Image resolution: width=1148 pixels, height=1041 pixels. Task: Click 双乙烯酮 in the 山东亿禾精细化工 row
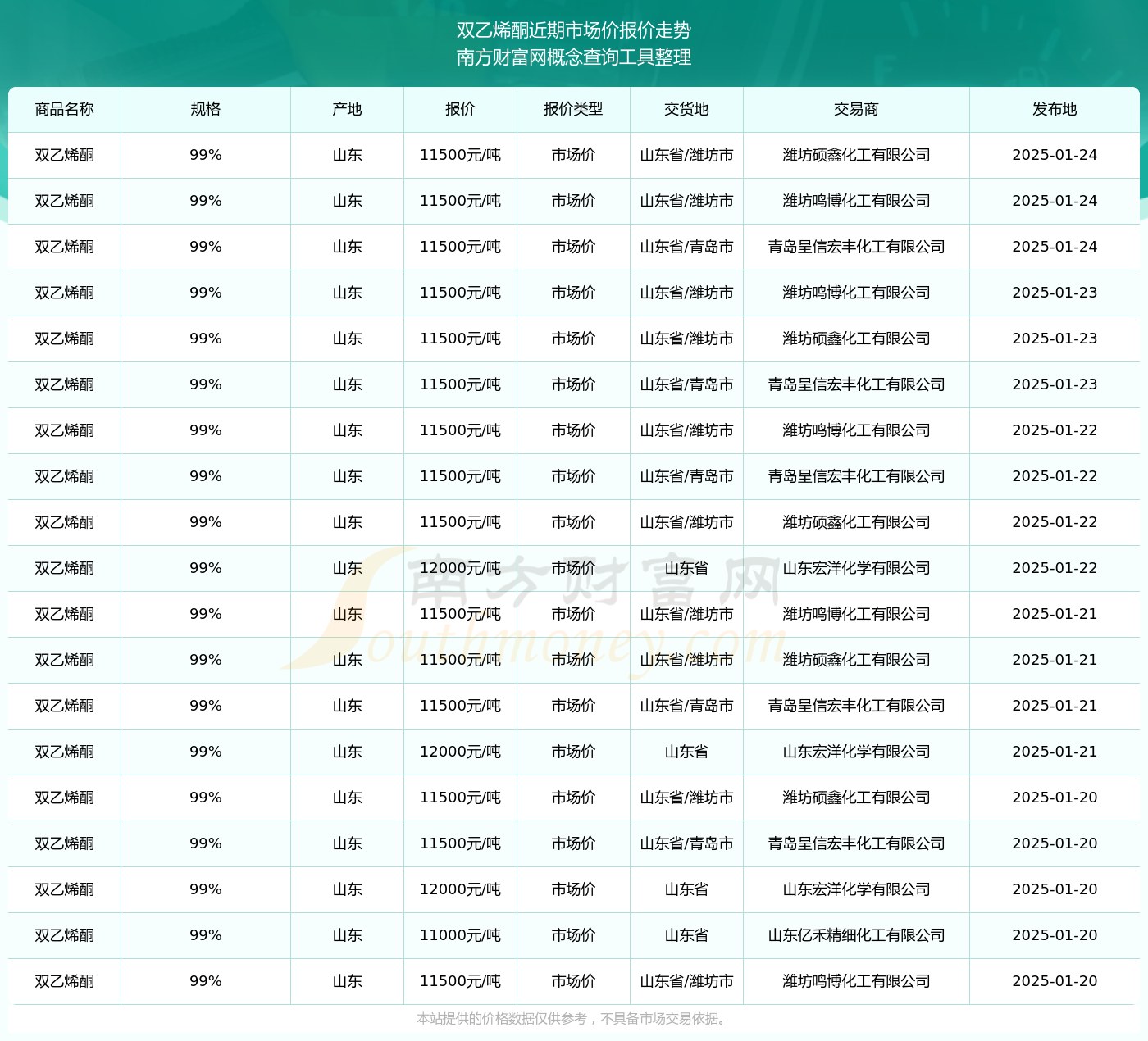65,935
